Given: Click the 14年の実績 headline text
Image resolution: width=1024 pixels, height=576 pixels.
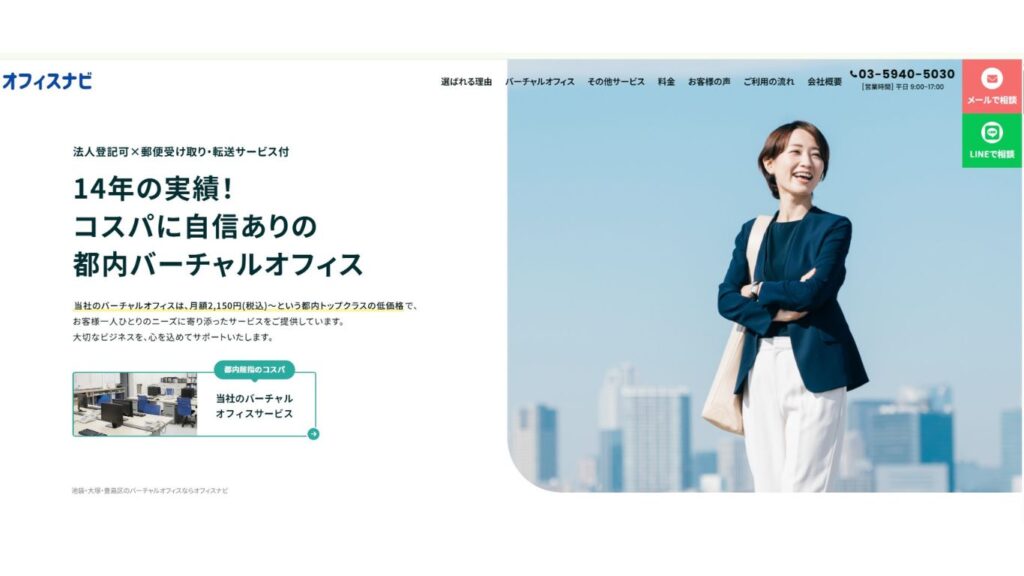Looking at the screenshot, I should pyautogui.click(x=153, y=189).
